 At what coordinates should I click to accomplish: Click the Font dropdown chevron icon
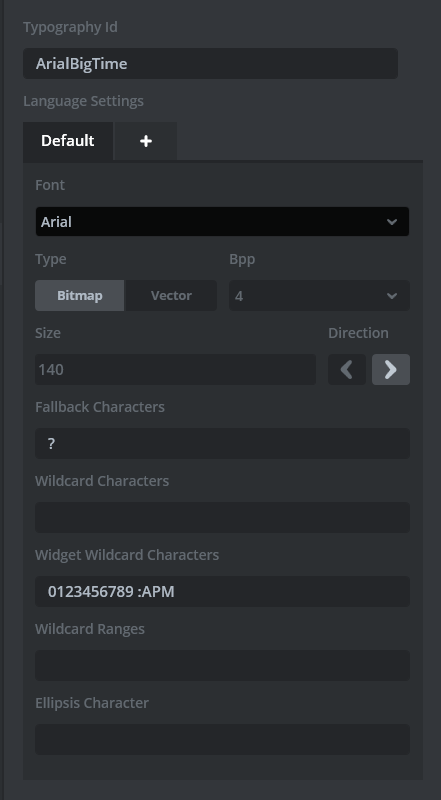coord(392,222)
